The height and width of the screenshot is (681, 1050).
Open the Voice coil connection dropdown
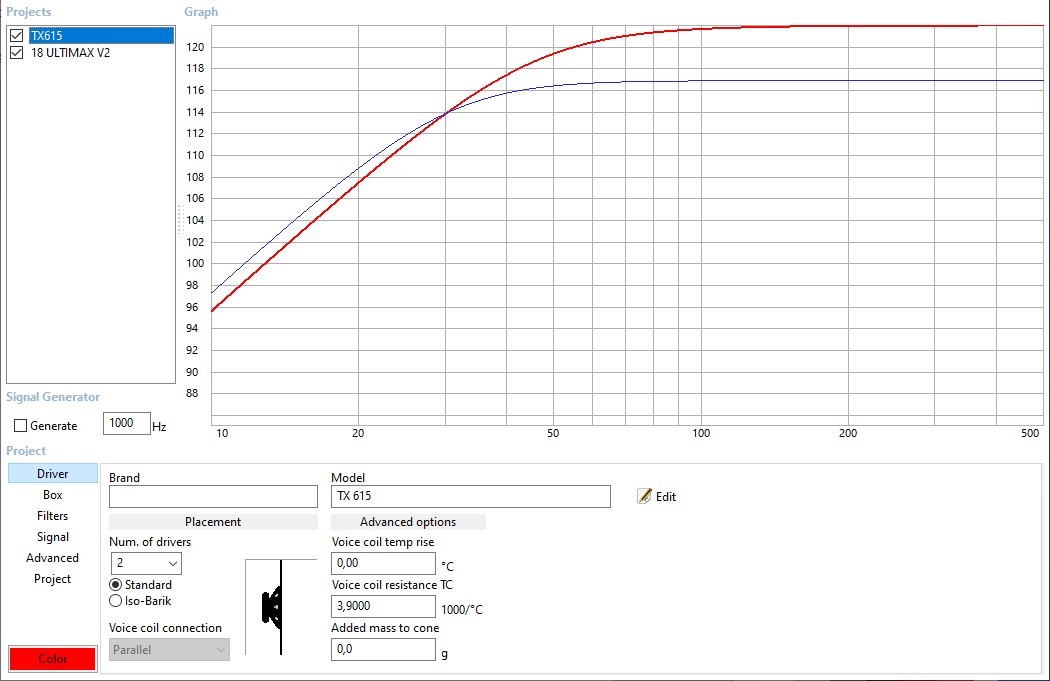pos(169,650)
